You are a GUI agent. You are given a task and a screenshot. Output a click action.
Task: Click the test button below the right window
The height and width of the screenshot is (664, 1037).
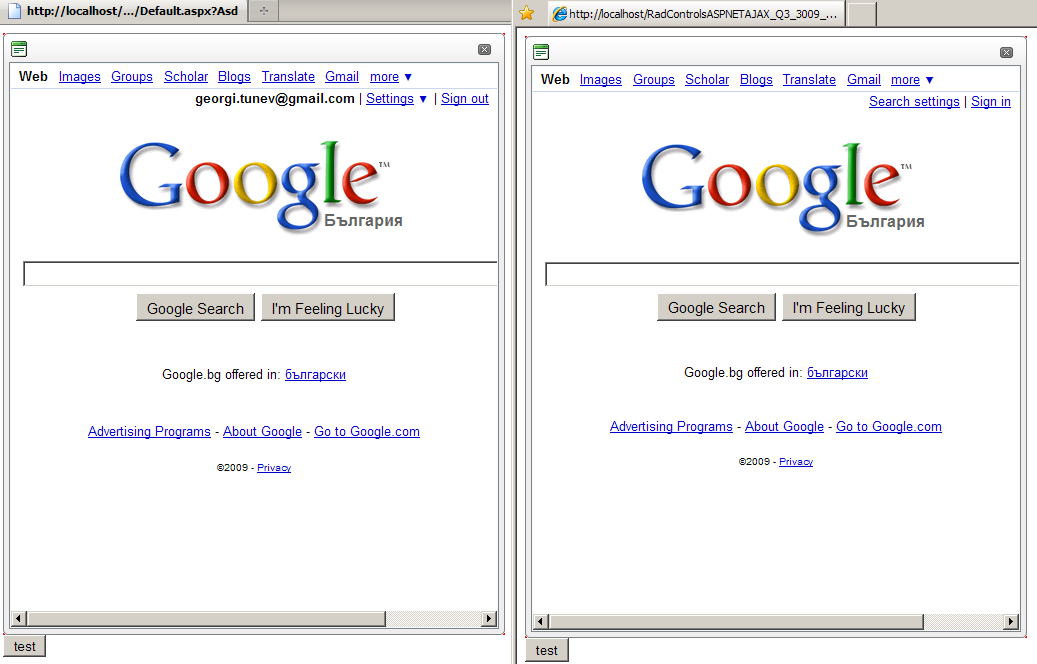click(x=546, y=651)
